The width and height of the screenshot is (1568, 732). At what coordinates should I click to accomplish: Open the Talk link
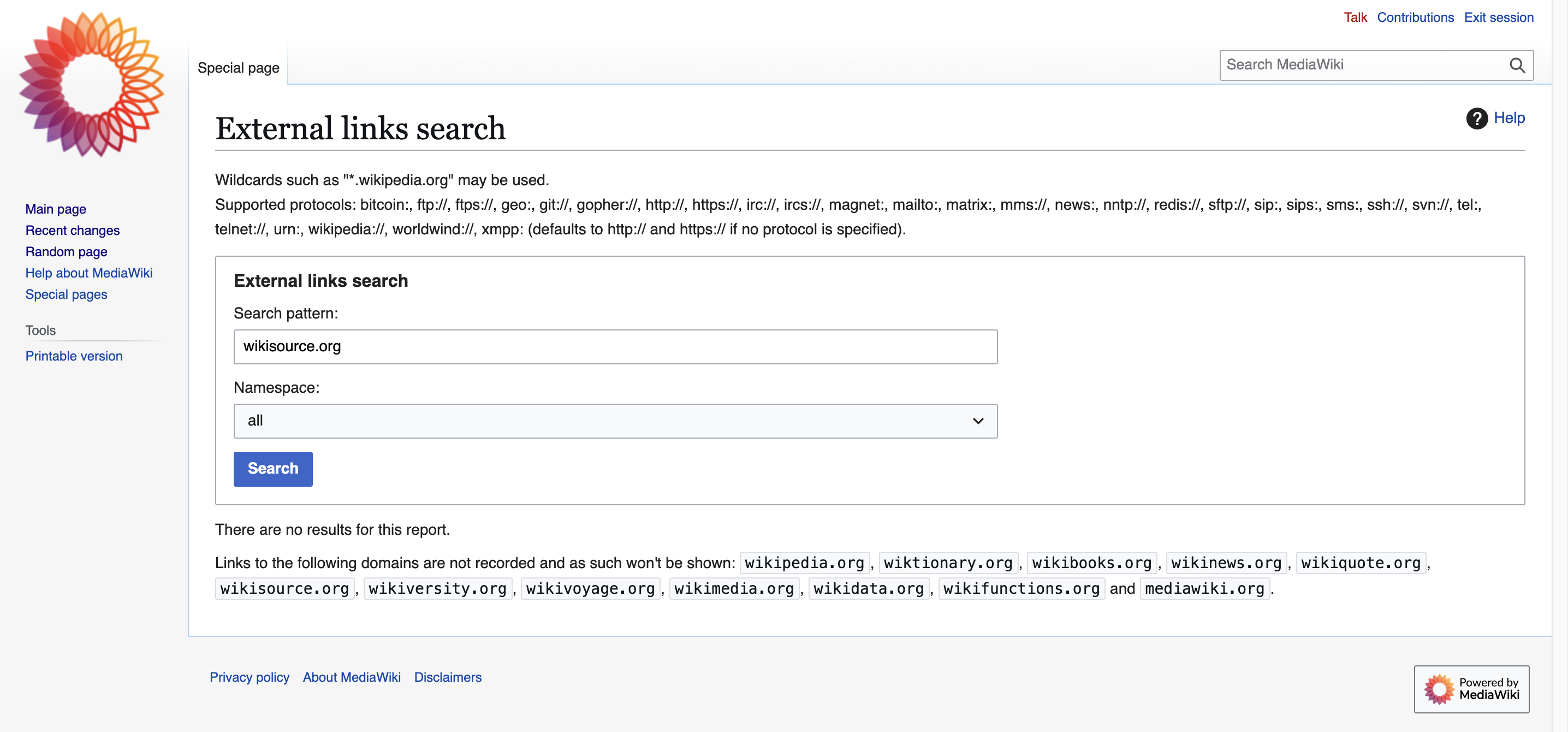click(1355, 17)
